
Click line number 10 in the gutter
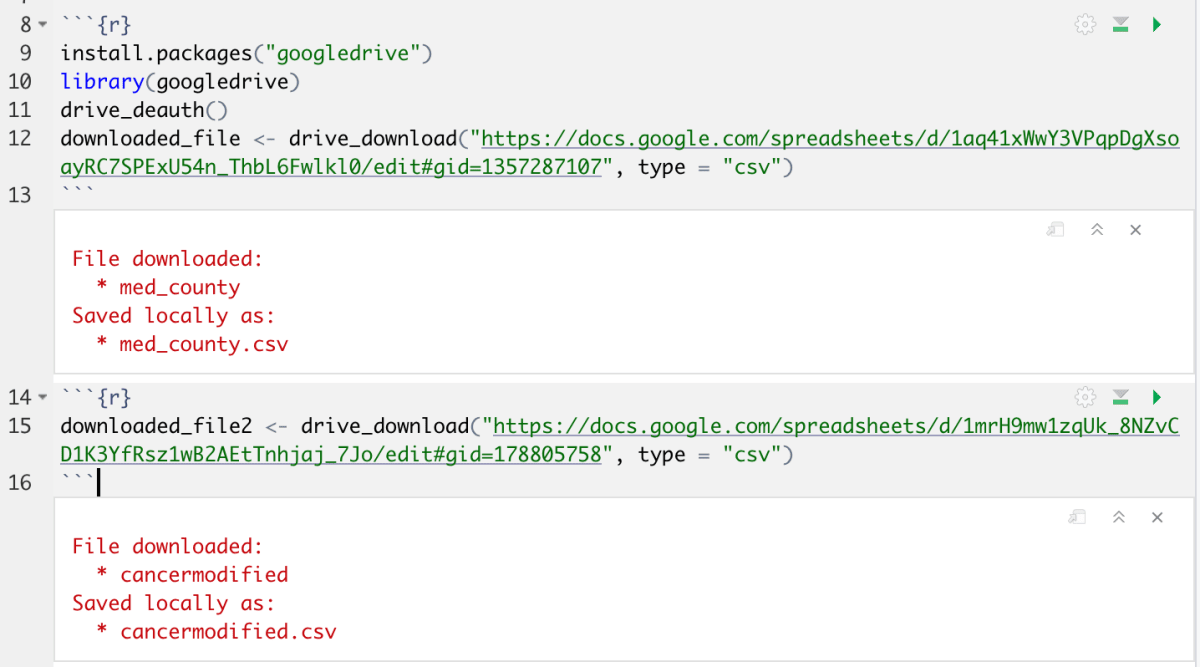[x=20, y=81]
